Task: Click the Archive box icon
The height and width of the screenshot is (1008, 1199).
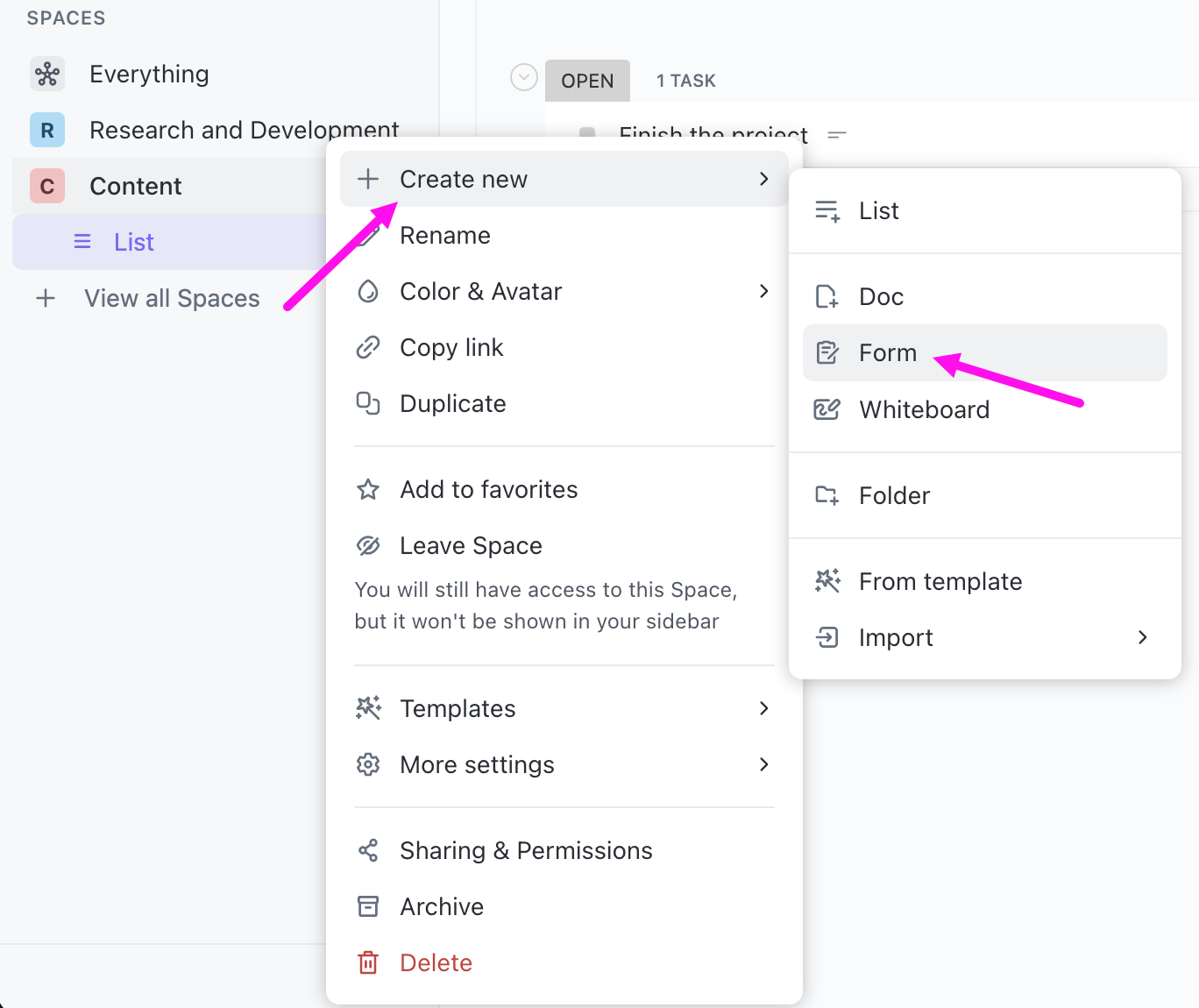Action: pos(368,906)
